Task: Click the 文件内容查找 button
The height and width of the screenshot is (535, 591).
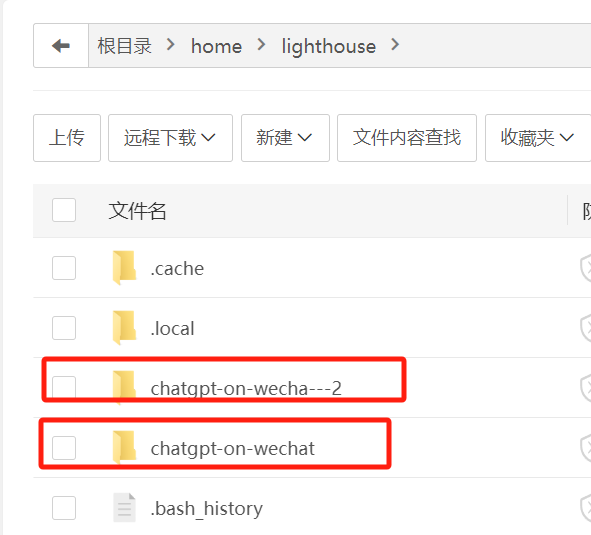Action: coord(407,138)
